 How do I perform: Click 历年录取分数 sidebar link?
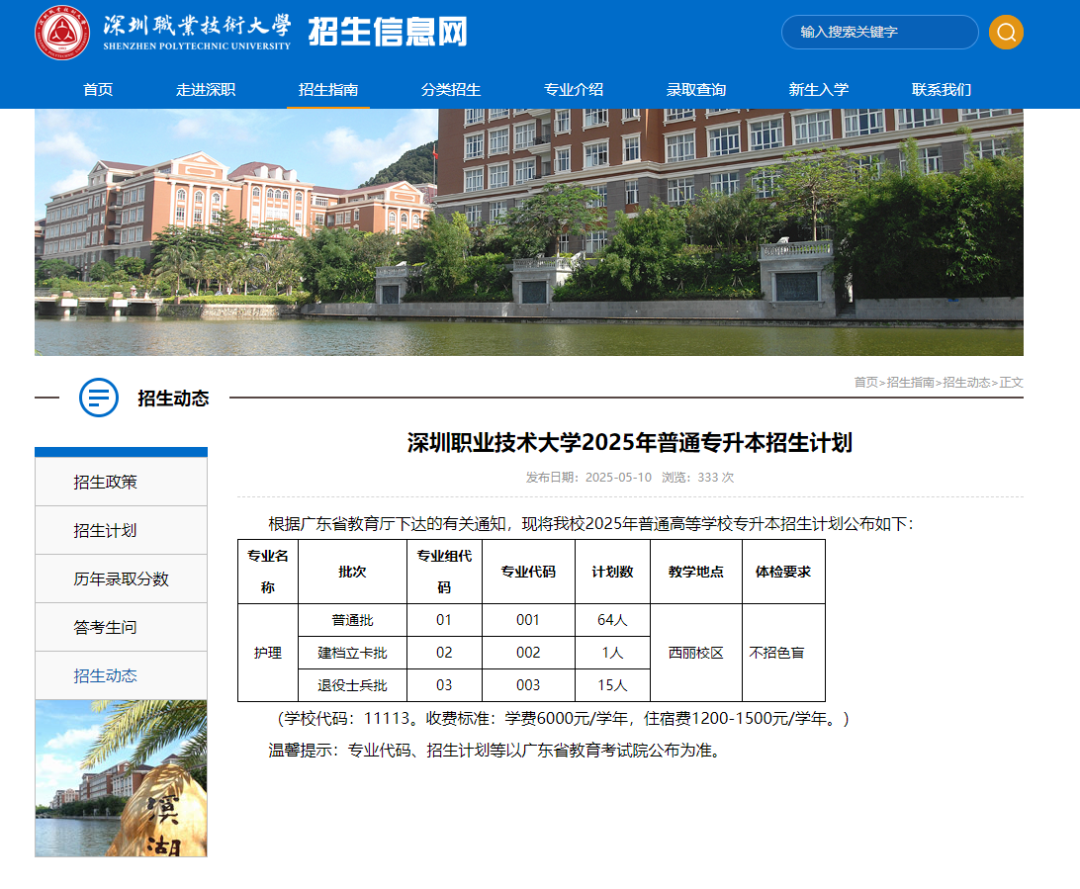click(x=121, y=579)
